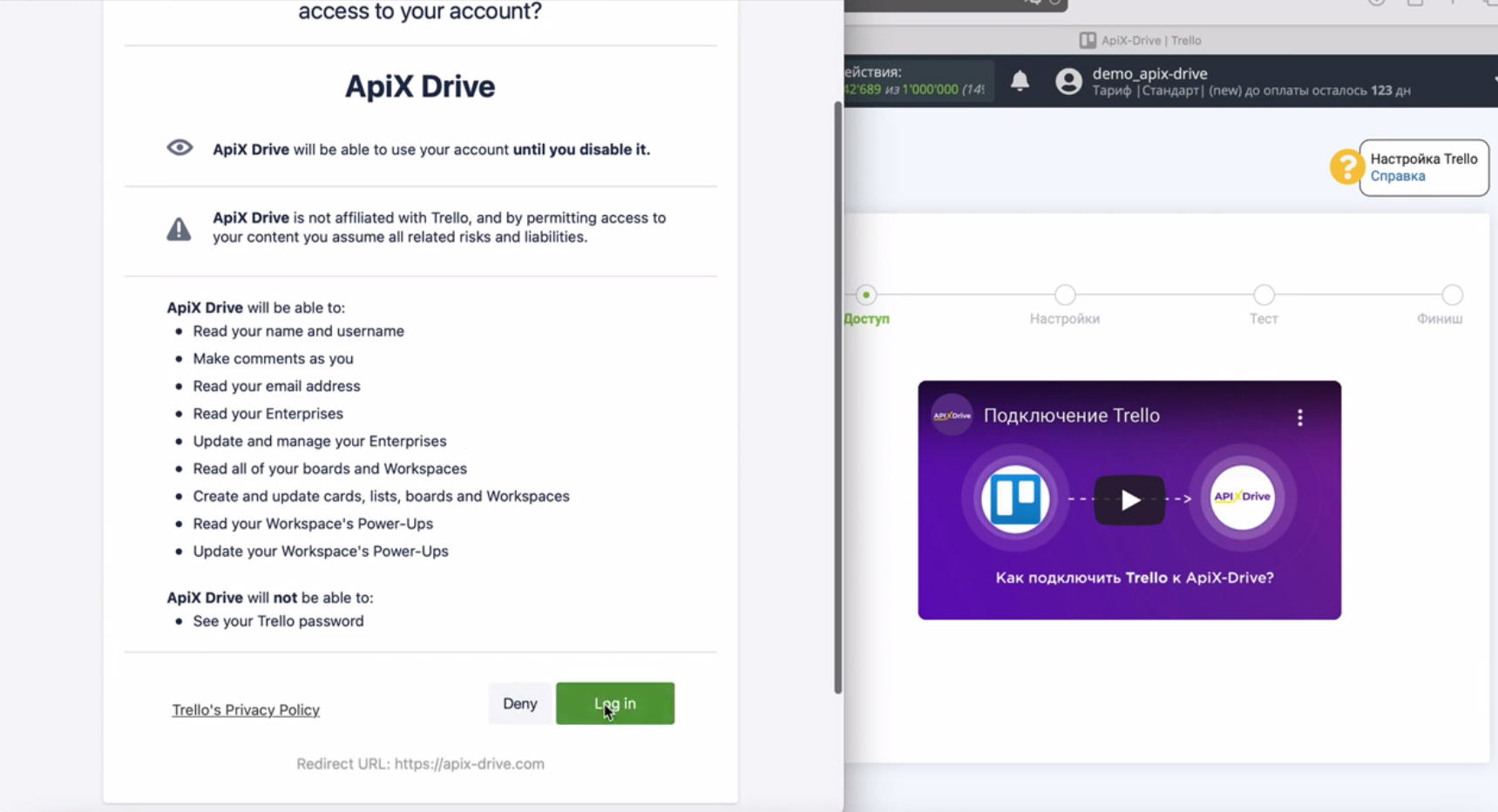1498x812 pixels.
Task: Click the yellow question mark help icon
Action: (1346, 166)
